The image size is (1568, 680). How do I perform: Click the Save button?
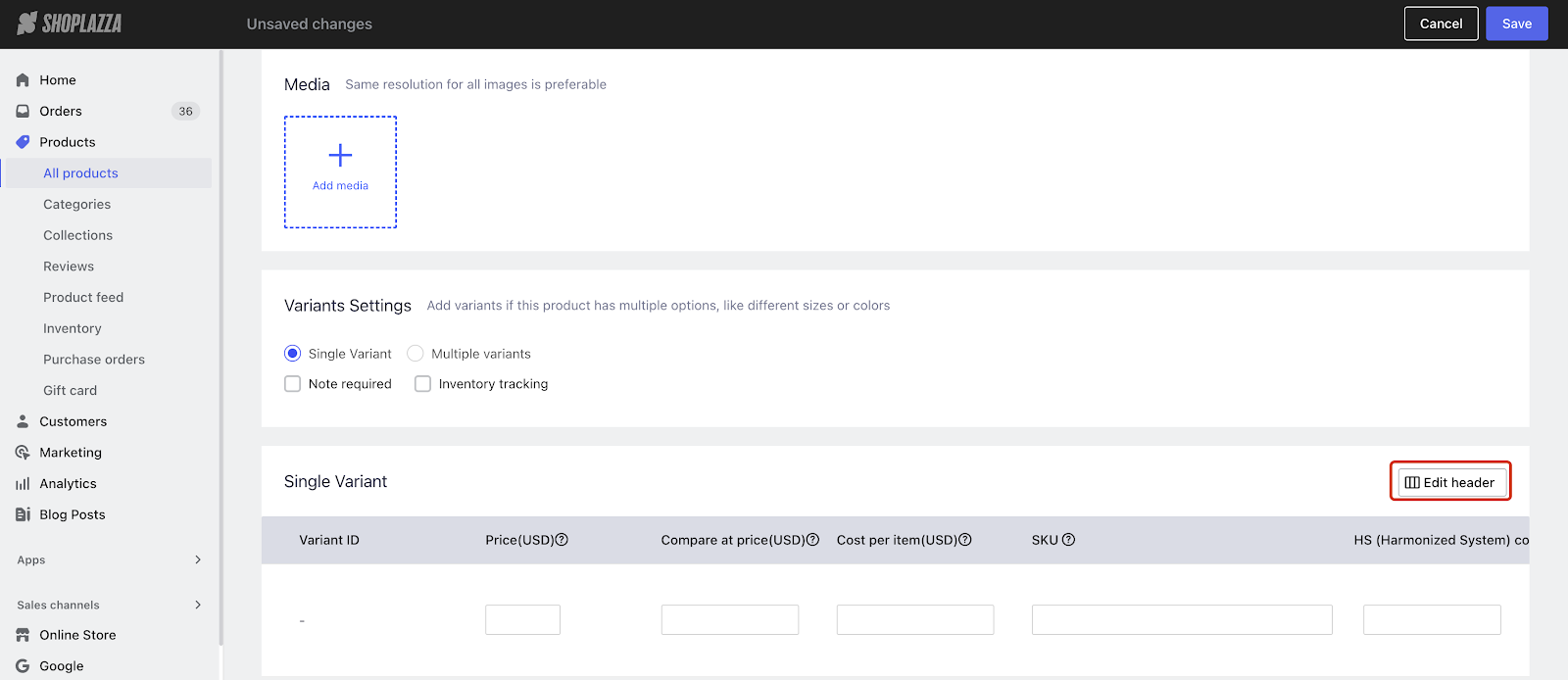coord(1516,24)
